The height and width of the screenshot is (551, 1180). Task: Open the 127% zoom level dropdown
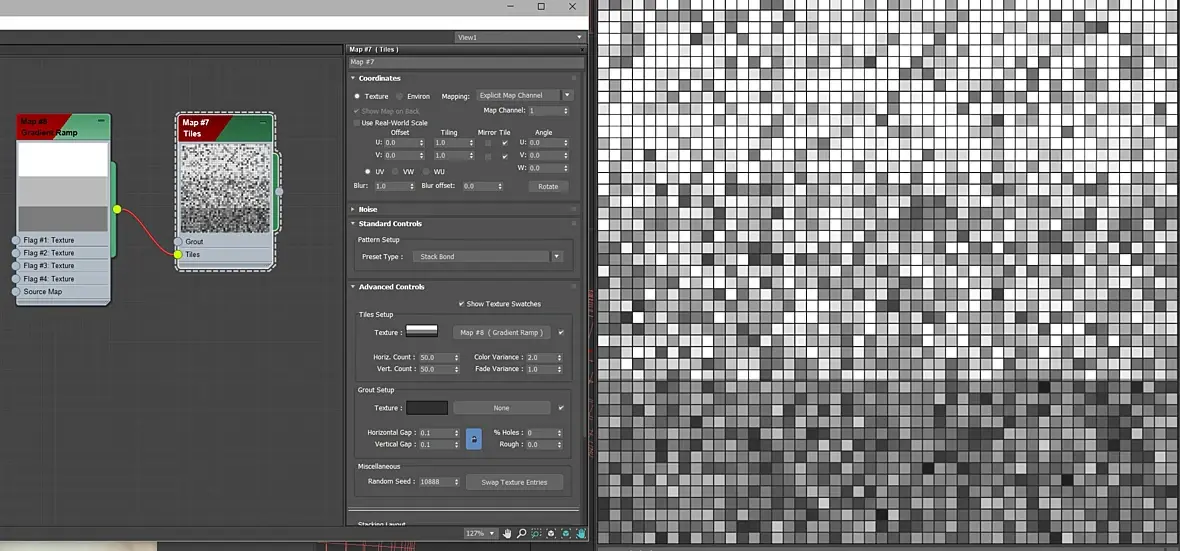[x=481, y=533]
